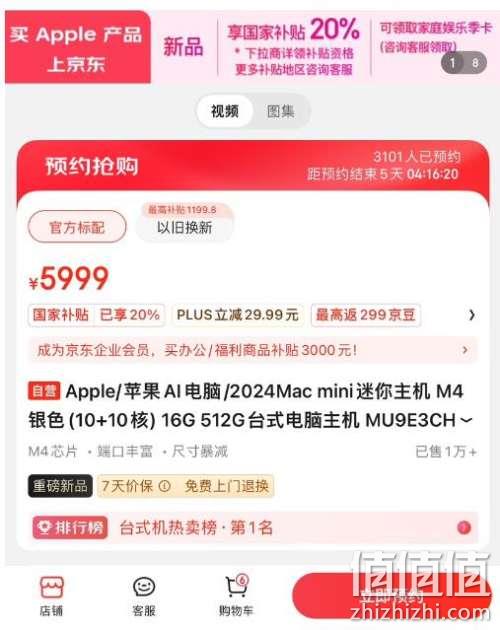The height and width of the screenshot is (630, 500).
Task: Click the ranking trophy 排行榜 badge
Action: pyautogui.click(x=70, y=527)
